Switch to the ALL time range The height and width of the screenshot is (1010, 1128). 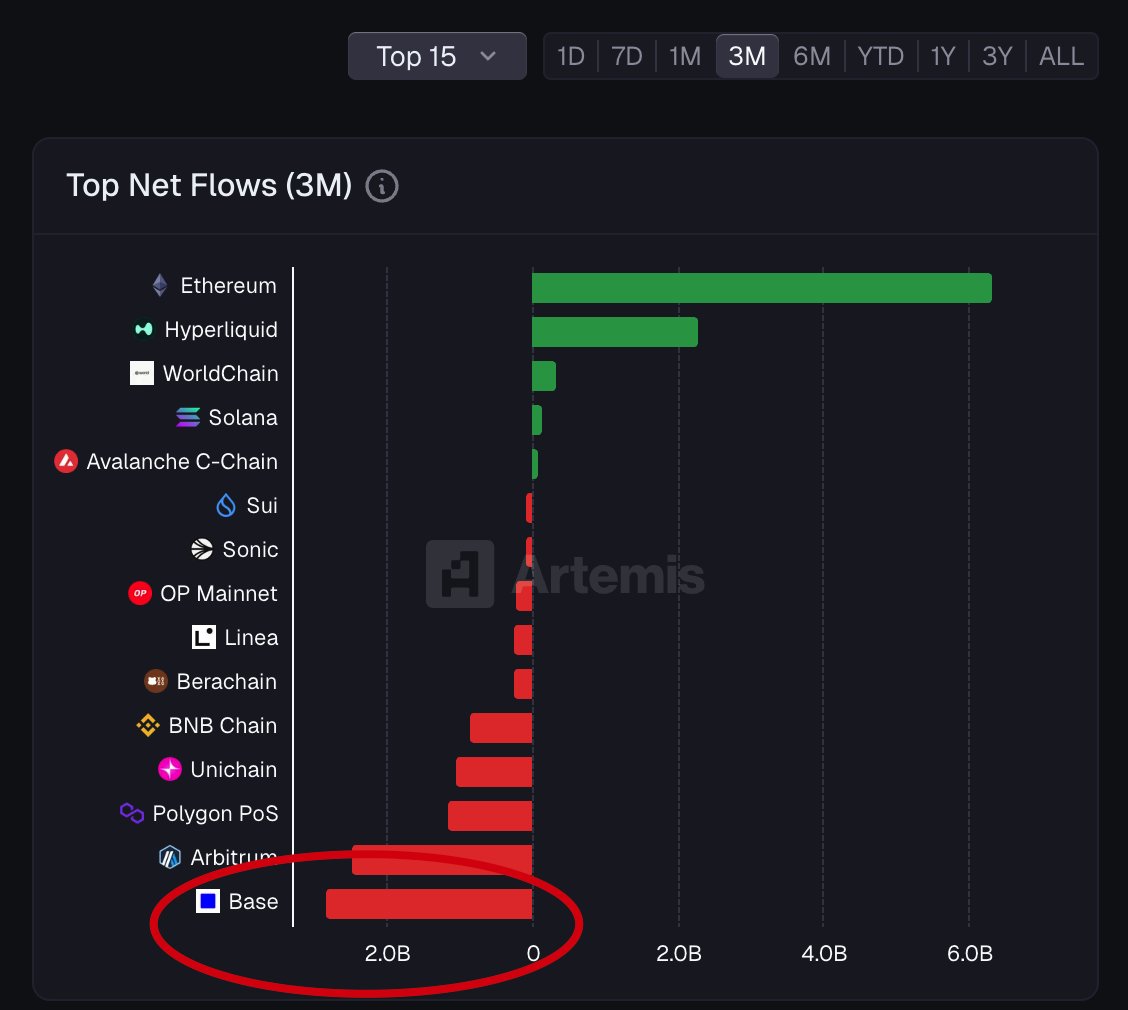point(1061,56)
